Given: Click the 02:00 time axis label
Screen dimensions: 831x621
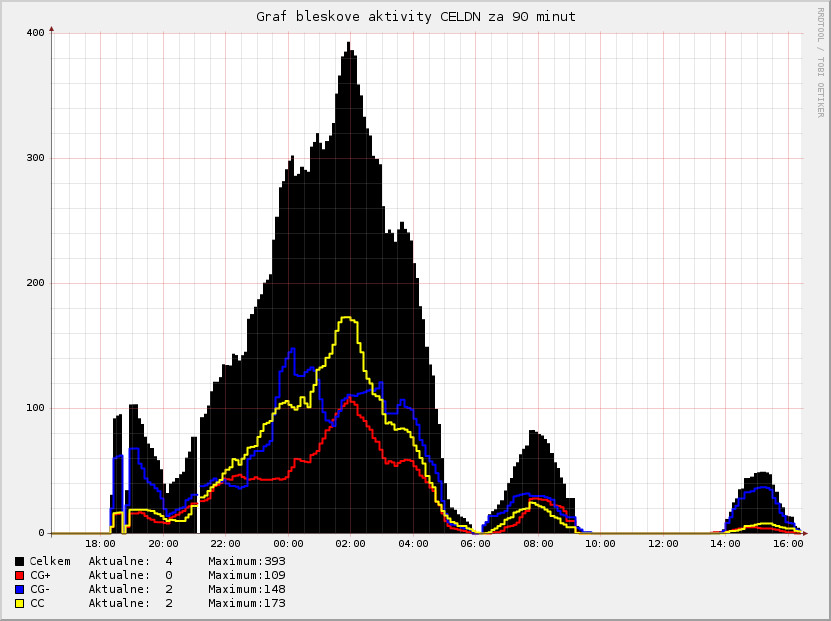Looking at the screenshot, I should tap(350, 544).
